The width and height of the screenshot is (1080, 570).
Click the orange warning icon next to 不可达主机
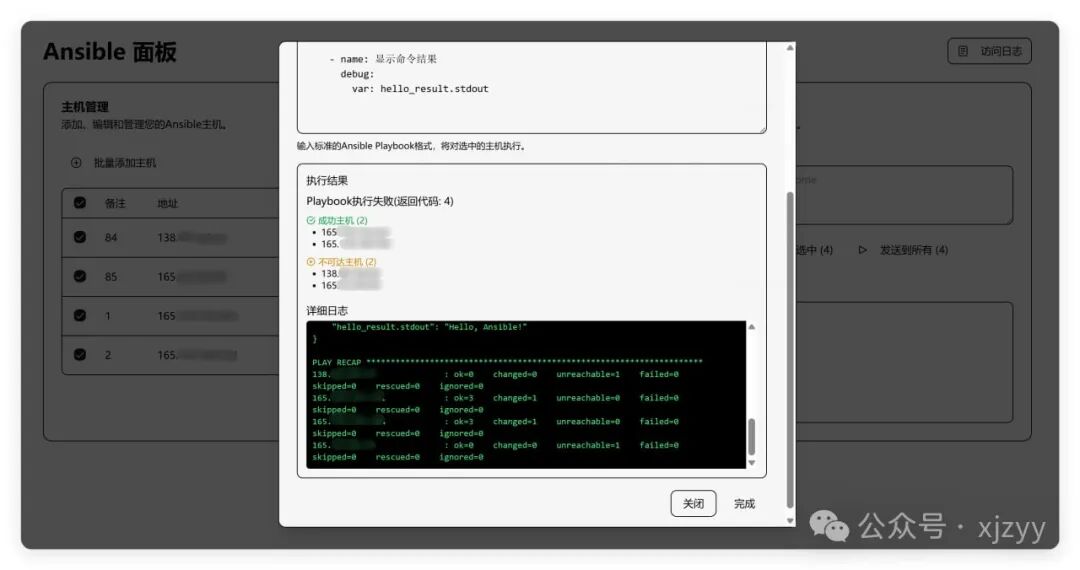pos(311,262)
